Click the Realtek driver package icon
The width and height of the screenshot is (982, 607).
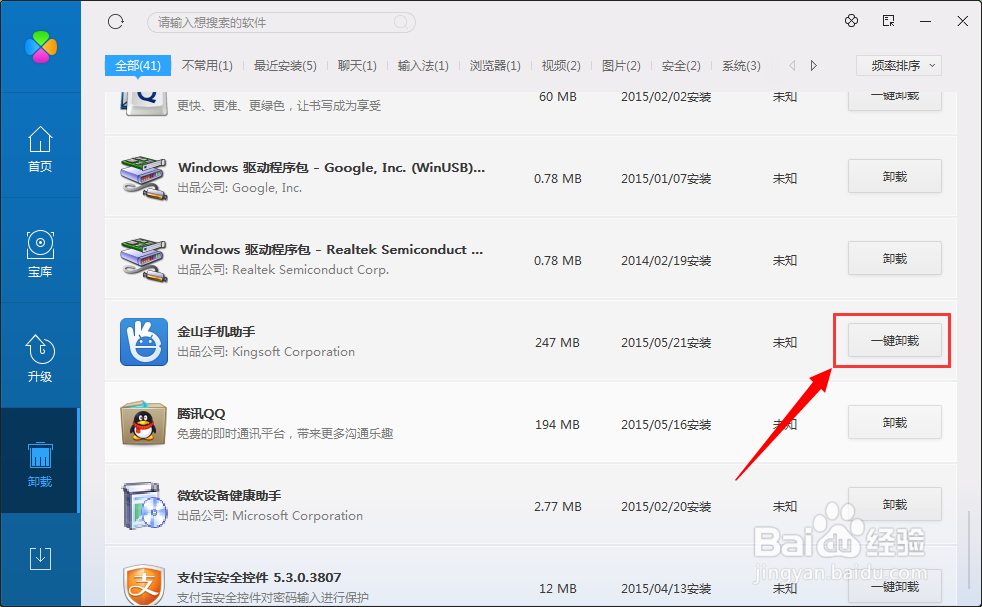143,258
